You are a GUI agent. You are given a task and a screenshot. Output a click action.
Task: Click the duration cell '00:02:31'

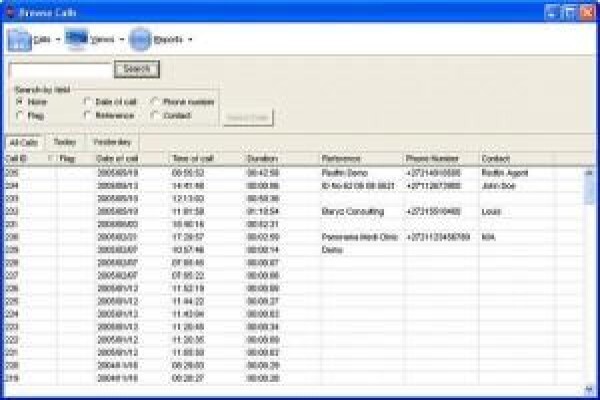click(x=263, y=224)
